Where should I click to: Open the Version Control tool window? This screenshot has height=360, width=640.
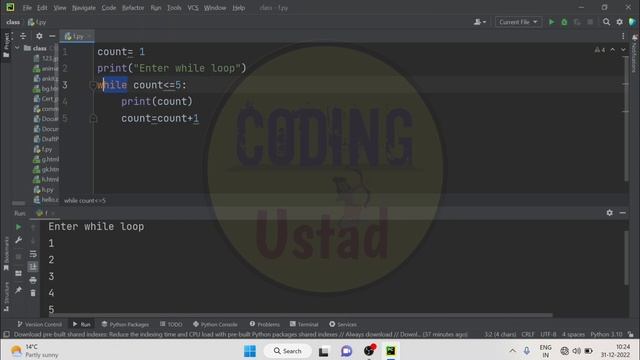pyautogui.click(x=39, y=324)
